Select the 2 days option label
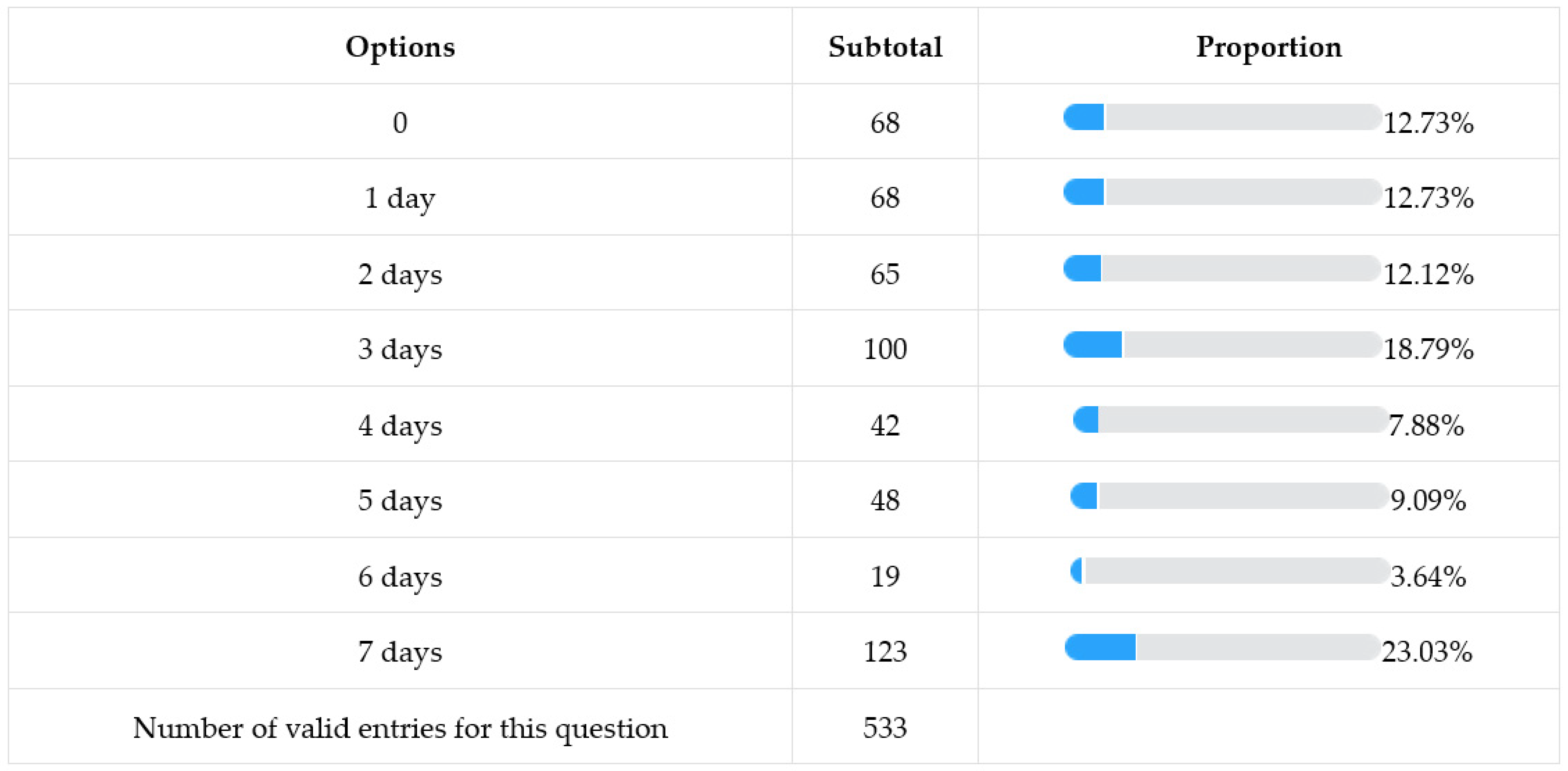This screenshot has width=1568, height=771. [x=400, y=274]
